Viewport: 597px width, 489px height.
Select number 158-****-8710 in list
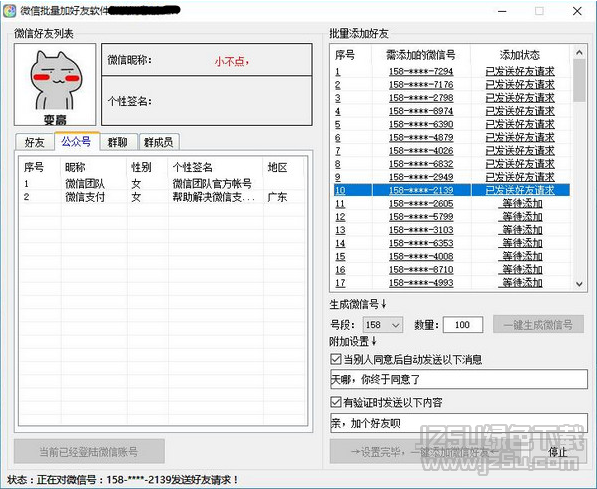click(421, 270)
